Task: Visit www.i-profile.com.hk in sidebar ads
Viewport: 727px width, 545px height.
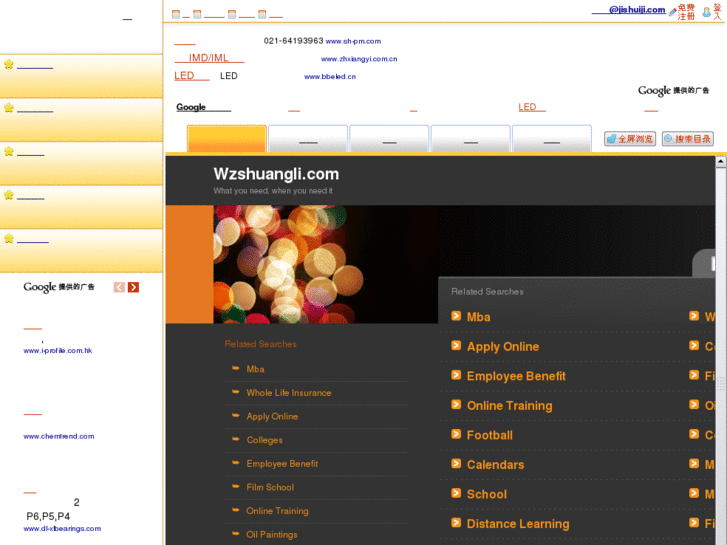Action: (57, 351)
